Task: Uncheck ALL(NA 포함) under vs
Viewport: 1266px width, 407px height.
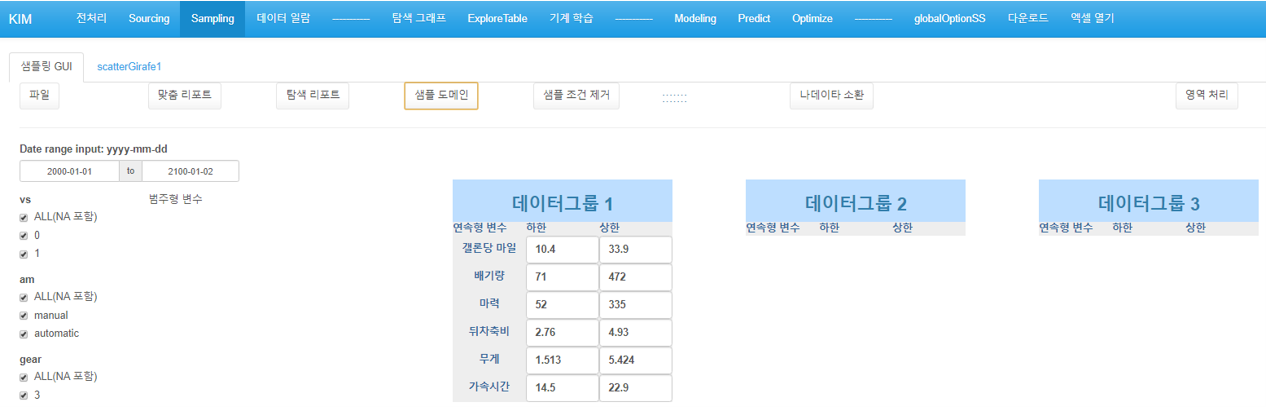Action: pyautogui.click(x=24, y=217)
